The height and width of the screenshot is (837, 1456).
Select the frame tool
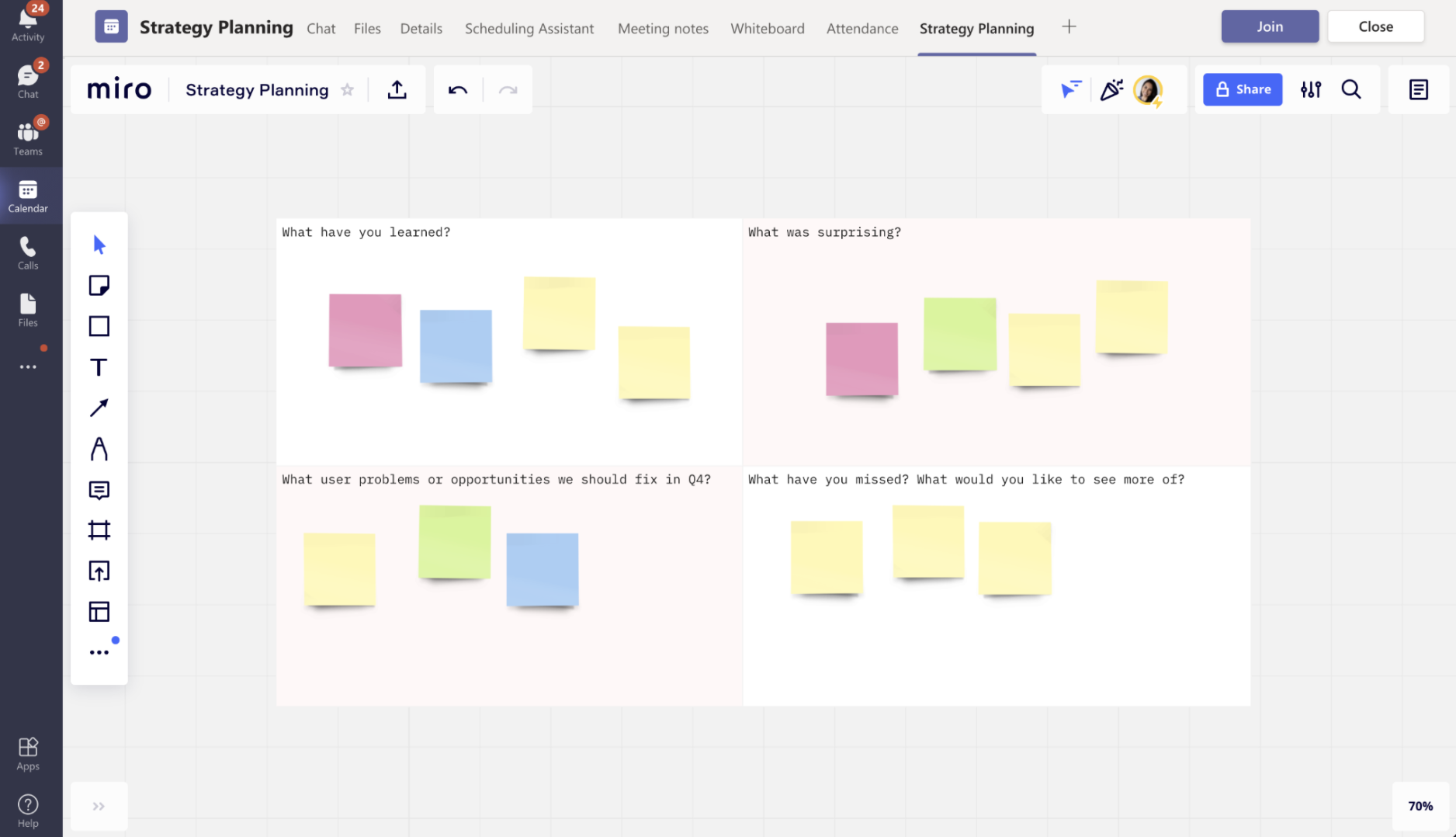point(99,530)
